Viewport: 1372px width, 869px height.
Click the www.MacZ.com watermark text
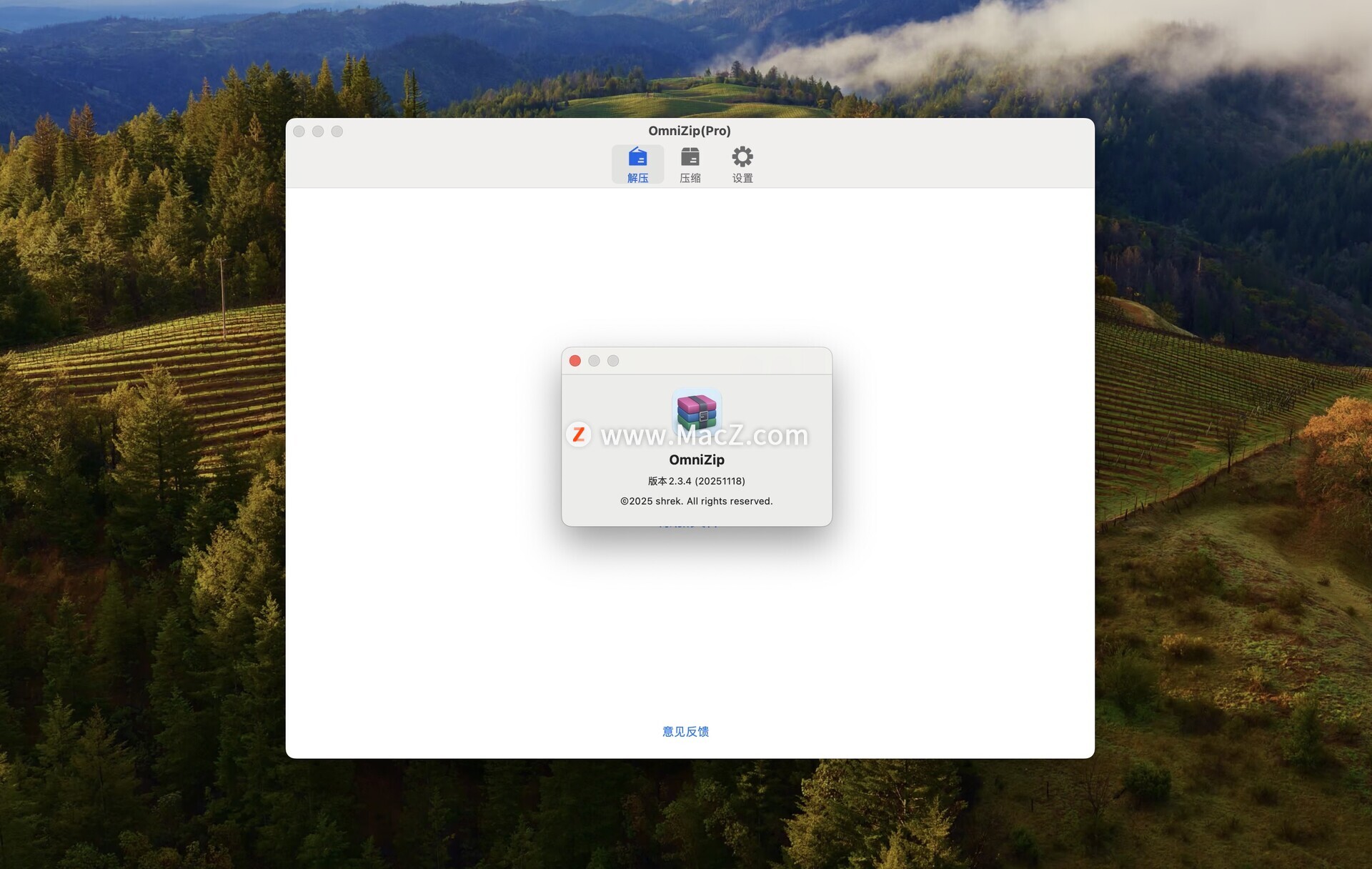704,435
